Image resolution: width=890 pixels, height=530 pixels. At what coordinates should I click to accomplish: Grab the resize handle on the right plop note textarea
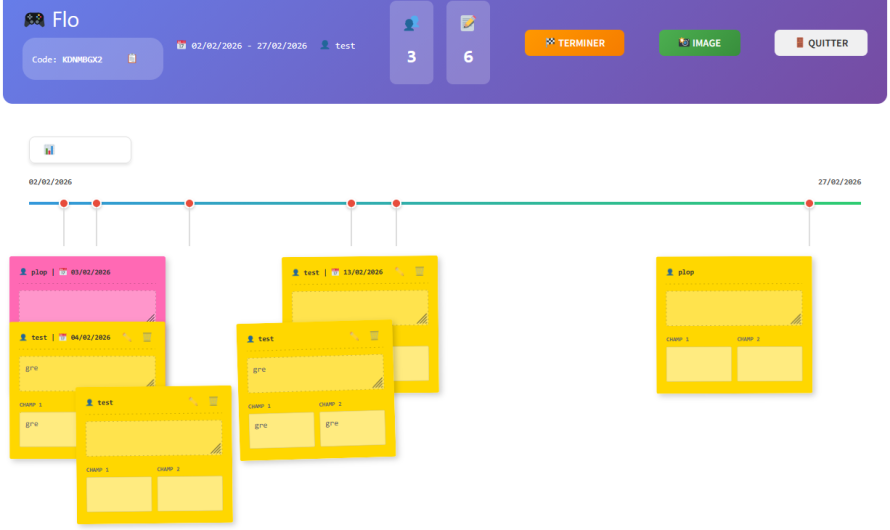point(796,320)
